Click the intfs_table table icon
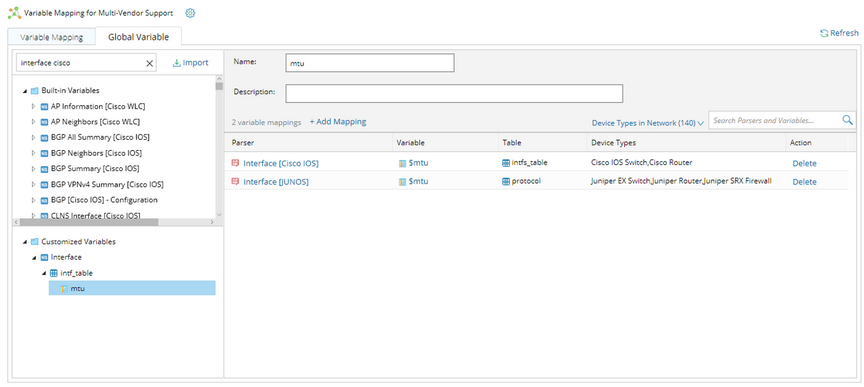The image size is (864, 387). point(506,163)
